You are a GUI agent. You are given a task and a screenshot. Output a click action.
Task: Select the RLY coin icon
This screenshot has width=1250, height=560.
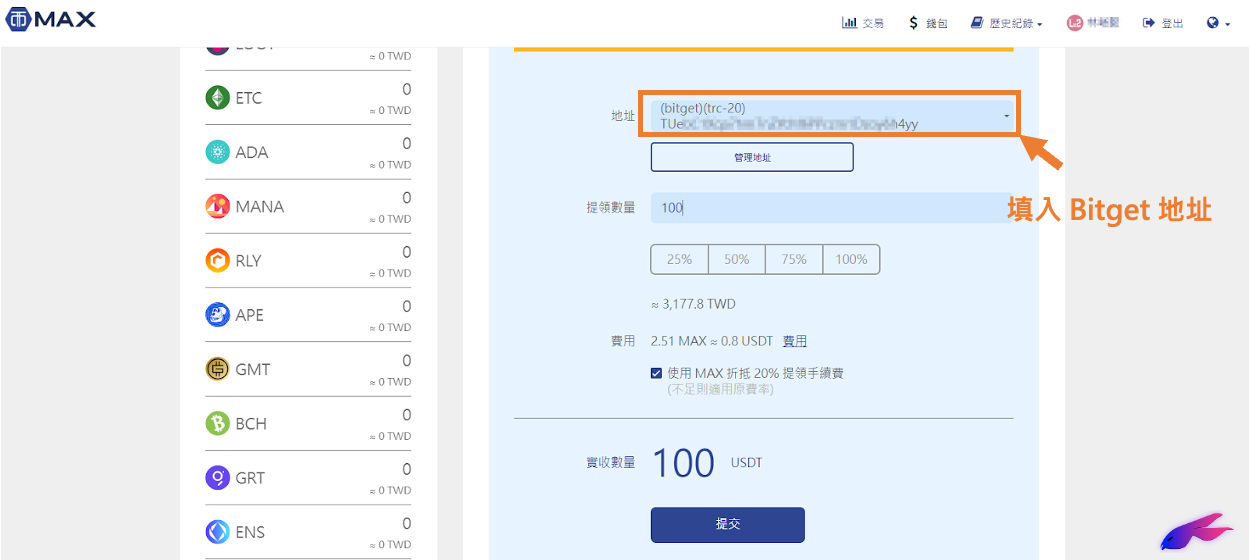[217, 260]
